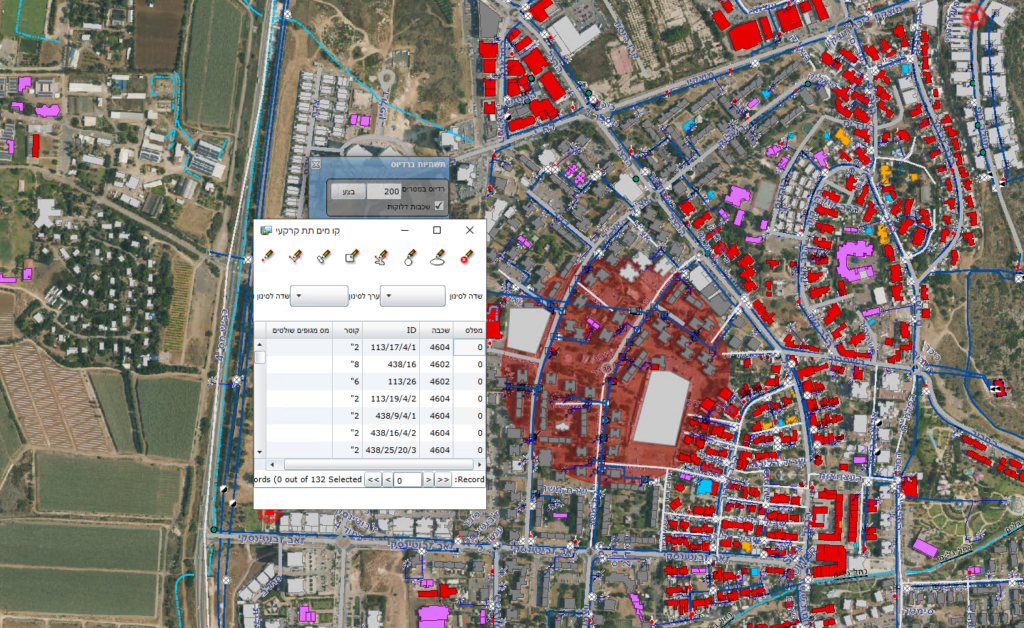Select the circle selection pencil tool
Viewport: 1024px width, 628px height.
[x=409, y=257]
